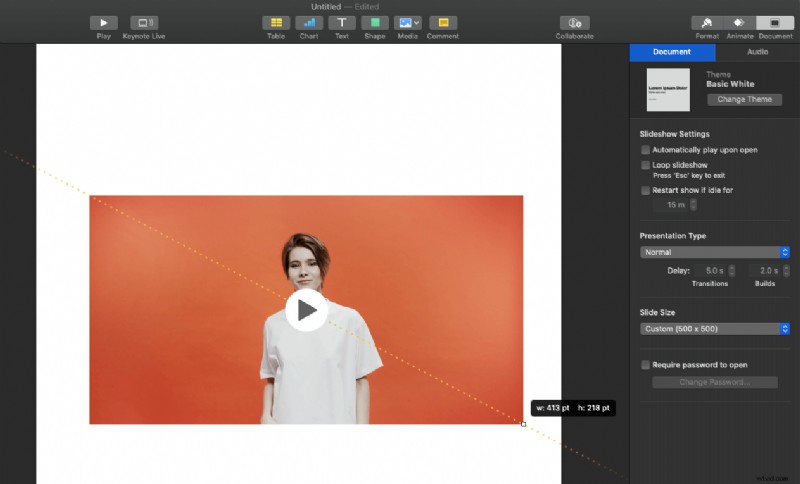Switch to the Document tab

click(672, 52)
